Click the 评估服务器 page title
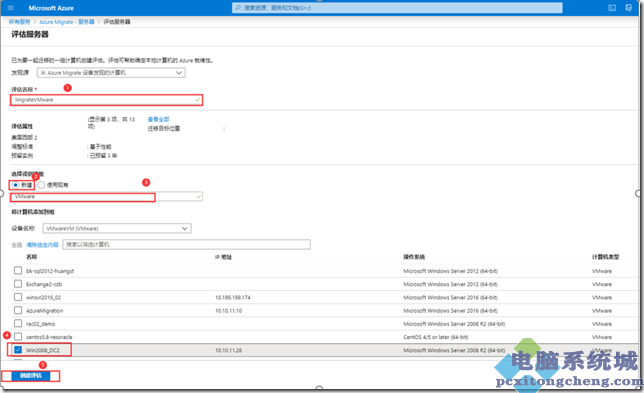This screenshot has height=393, width=644. (30, 34)
